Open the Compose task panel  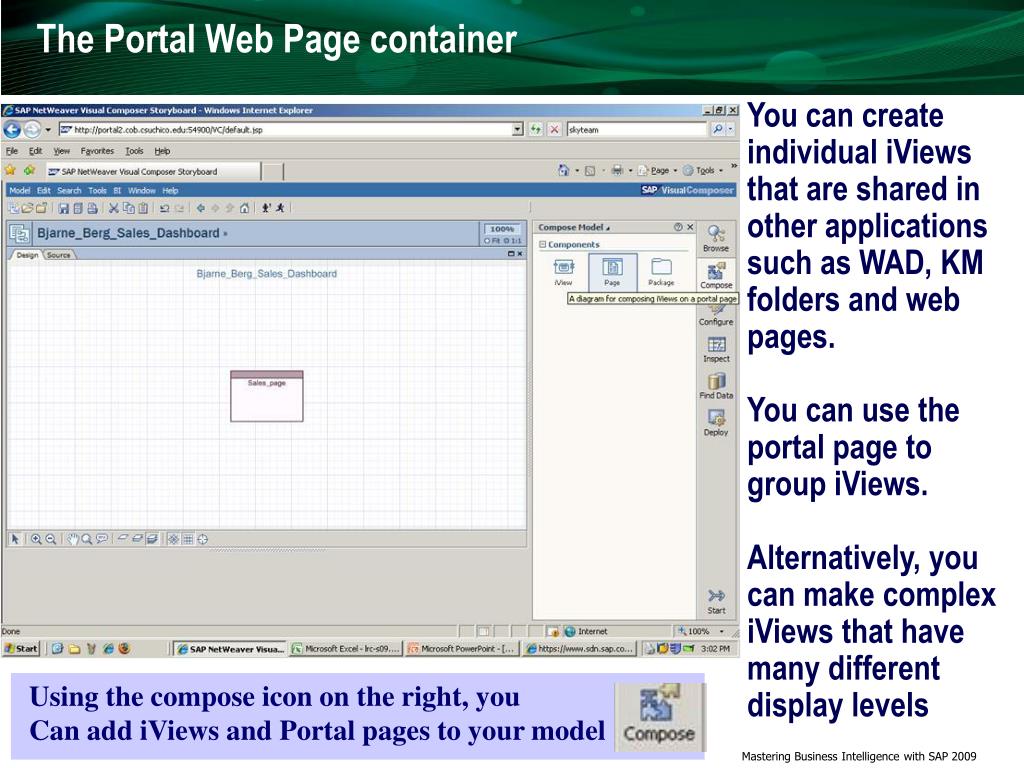coord(716,275)
